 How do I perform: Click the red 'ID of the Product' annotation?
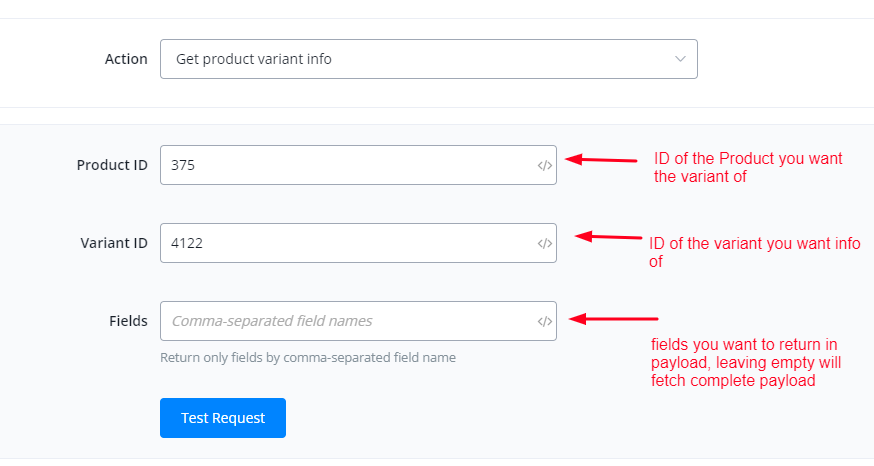(x=748, y=167)
